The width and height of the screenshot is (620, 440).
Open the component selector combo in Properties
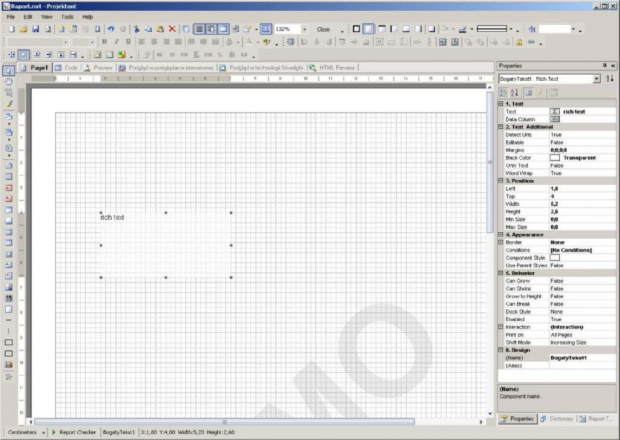(x=597, y=79)
